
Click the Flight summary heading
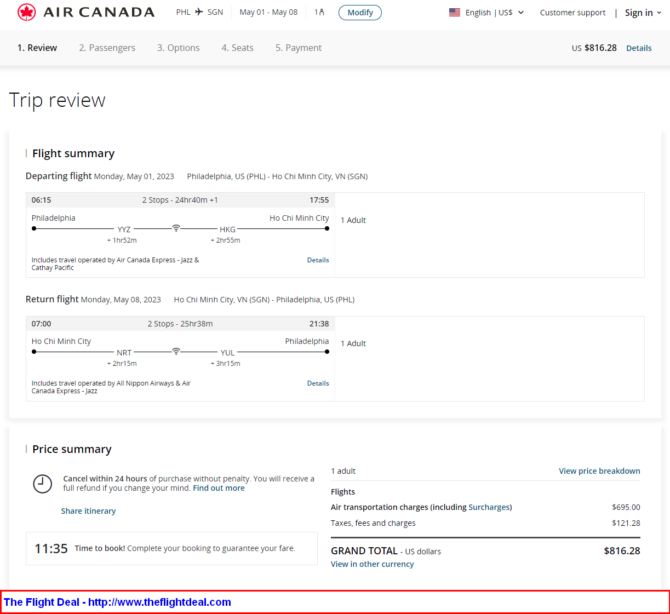click(x=73, y=153)
